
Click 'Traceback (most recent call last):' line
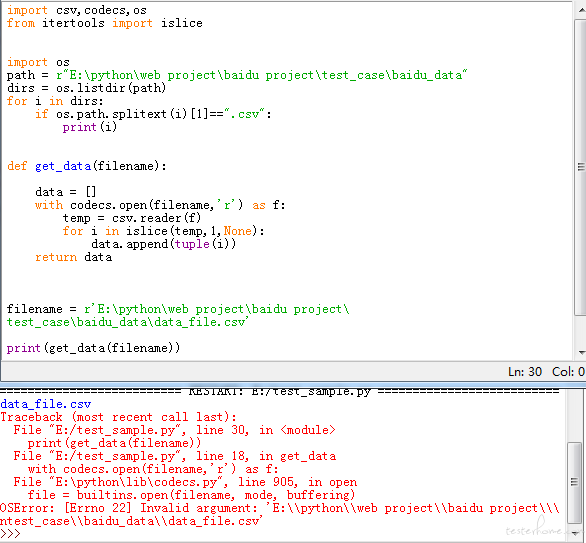[118, 417]
